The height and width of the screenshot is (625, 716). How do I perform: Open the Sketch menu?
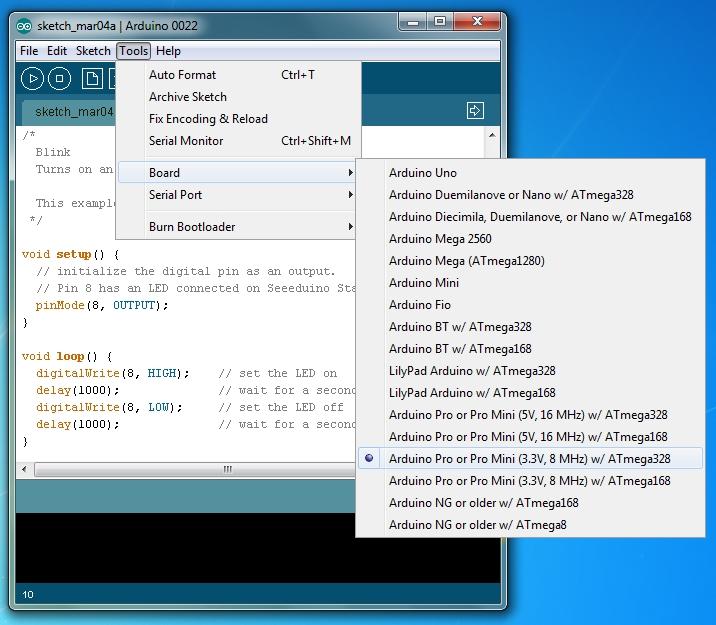93,51
